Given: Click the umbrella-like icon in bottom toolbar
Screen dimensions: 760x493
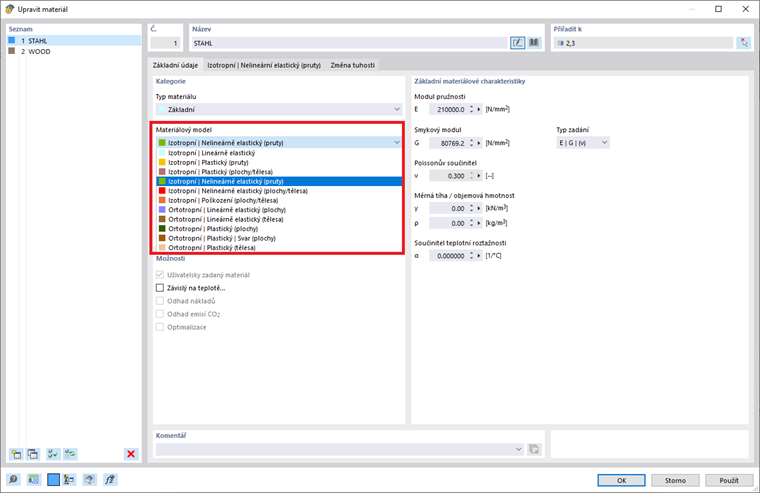Looking at the screenshot, I should click(x=89, y=480).
